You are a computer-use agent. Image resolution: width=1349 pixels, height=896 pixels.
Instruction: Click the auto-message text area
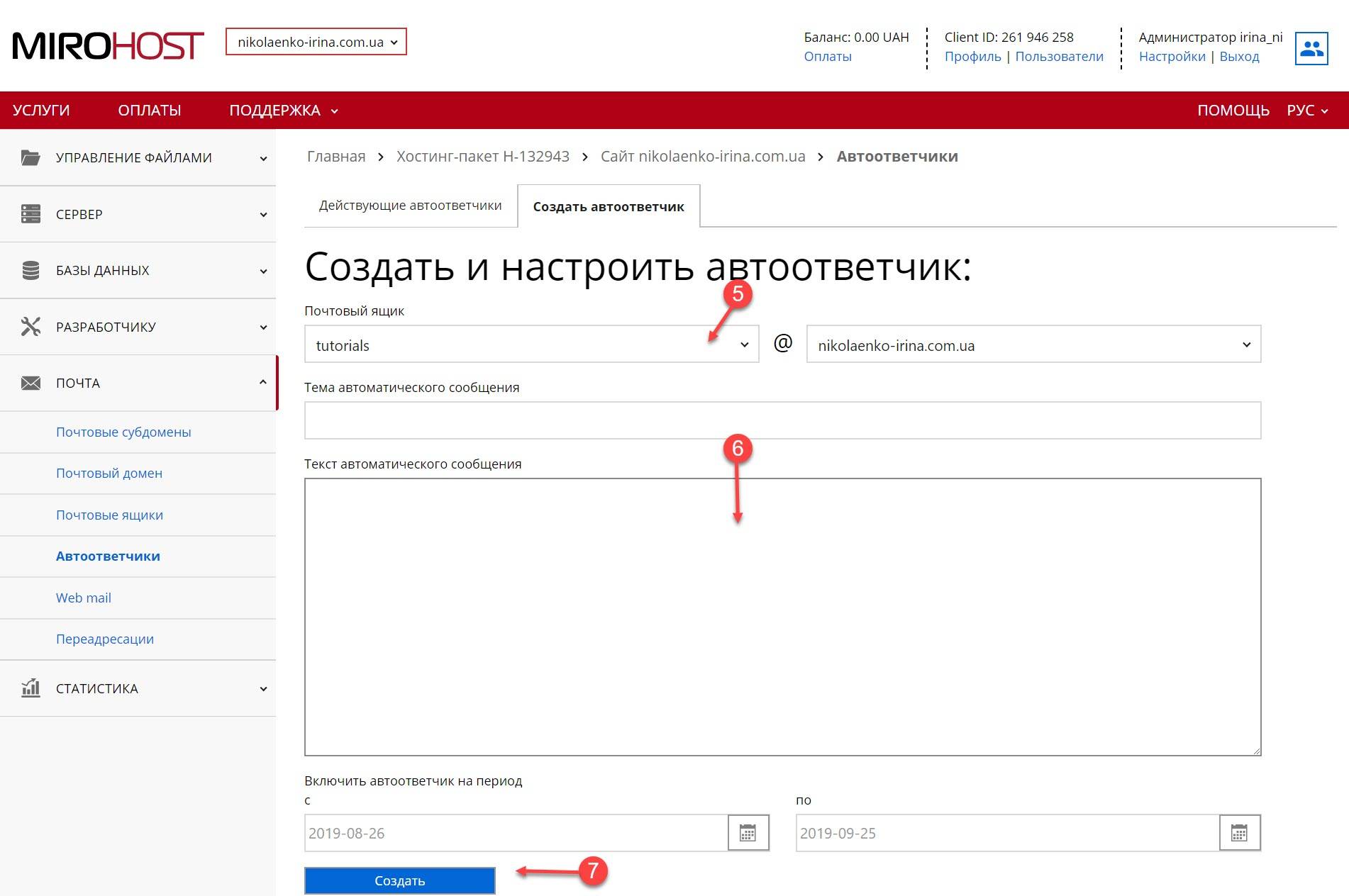coord(783,617)
